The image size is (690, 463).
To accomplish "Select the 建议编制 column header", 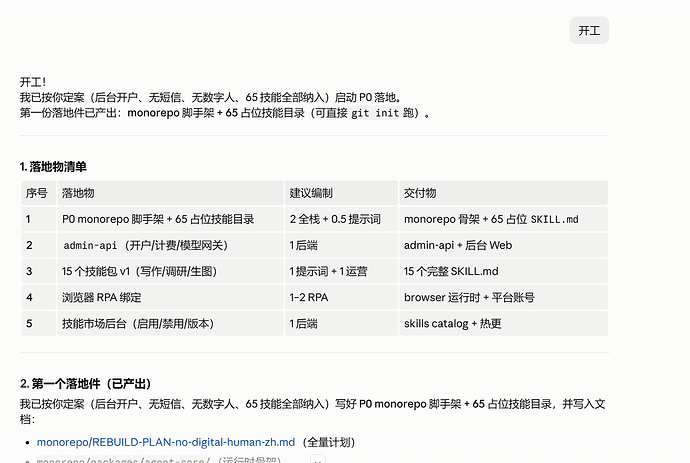I will [x=341, y=193].
